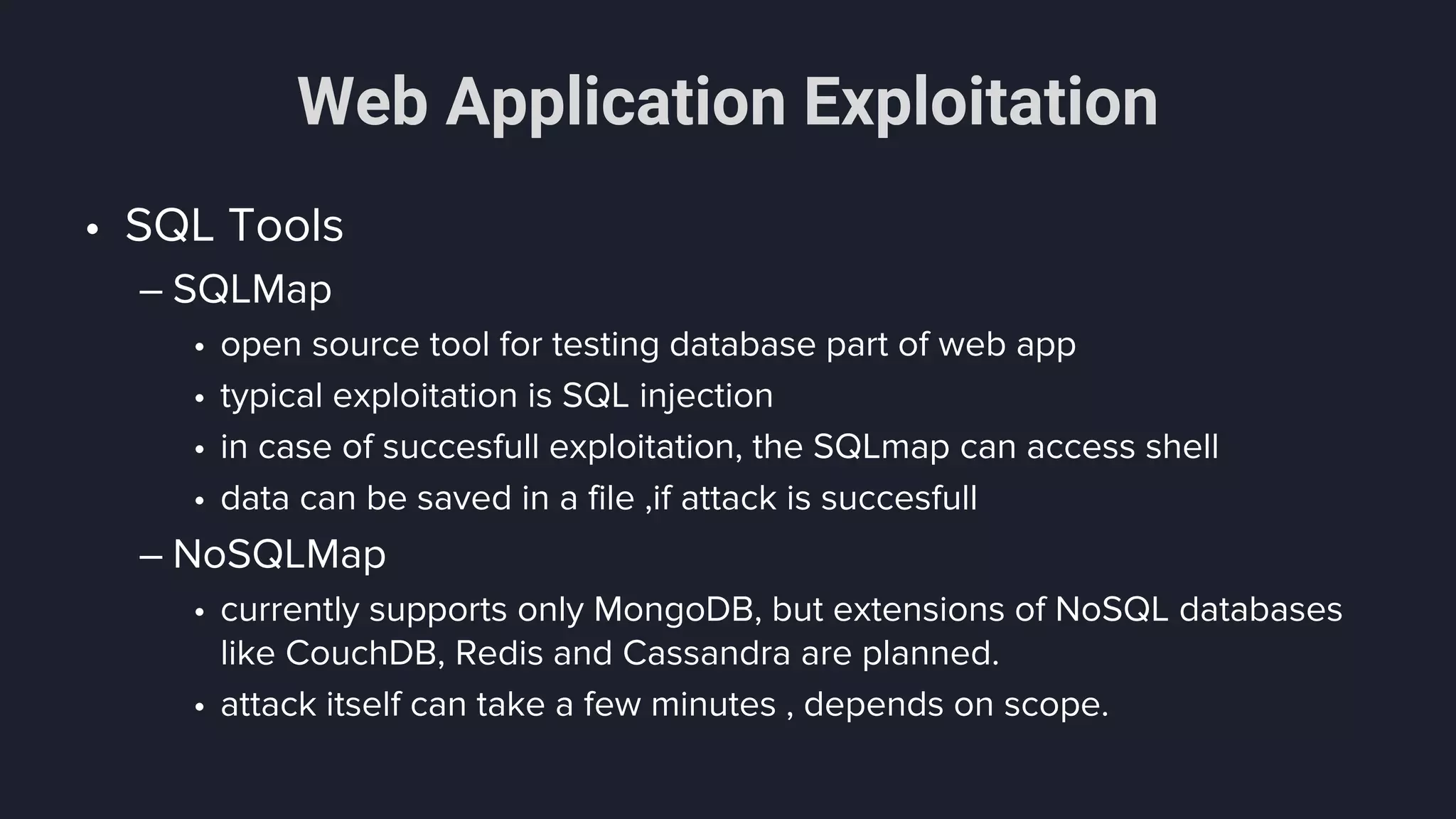Click the data can be saved line

(x=598, y=498)
